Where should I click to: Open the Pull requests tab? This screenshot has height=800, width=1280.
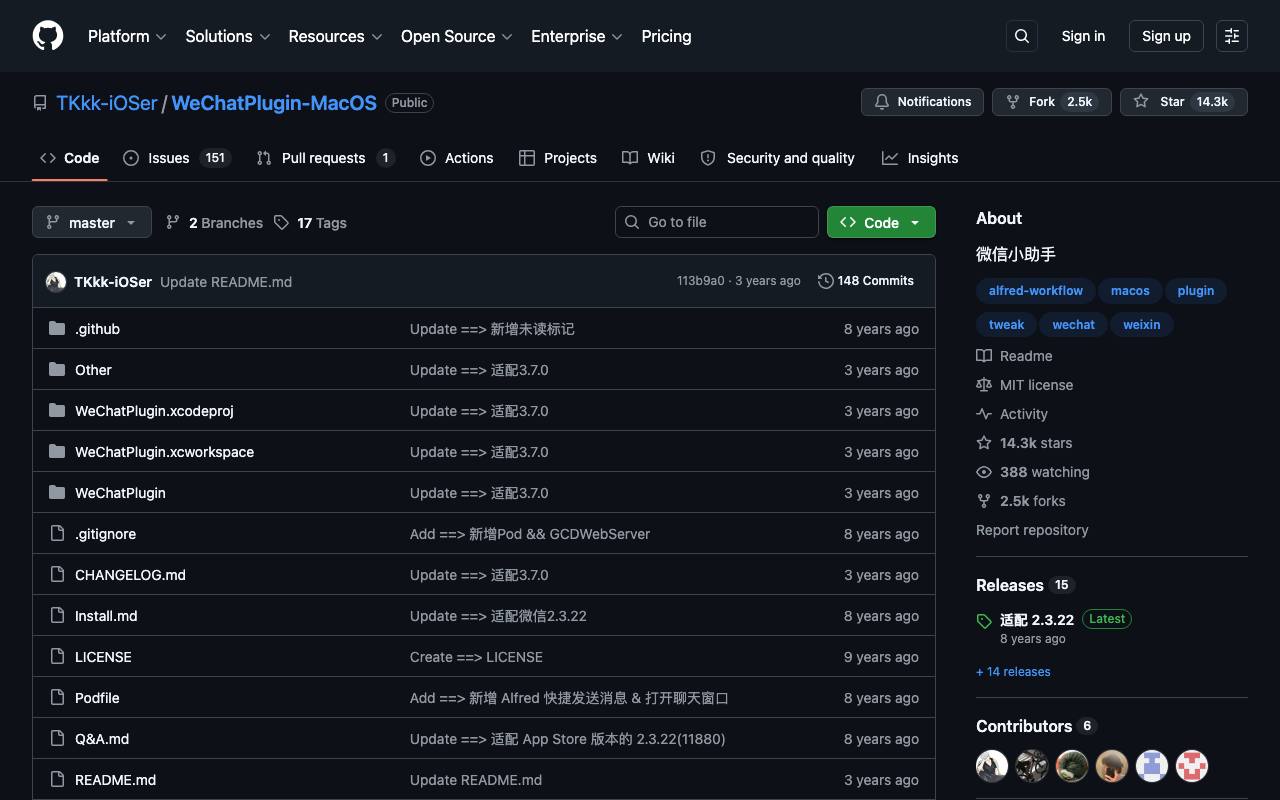[326, 158]
